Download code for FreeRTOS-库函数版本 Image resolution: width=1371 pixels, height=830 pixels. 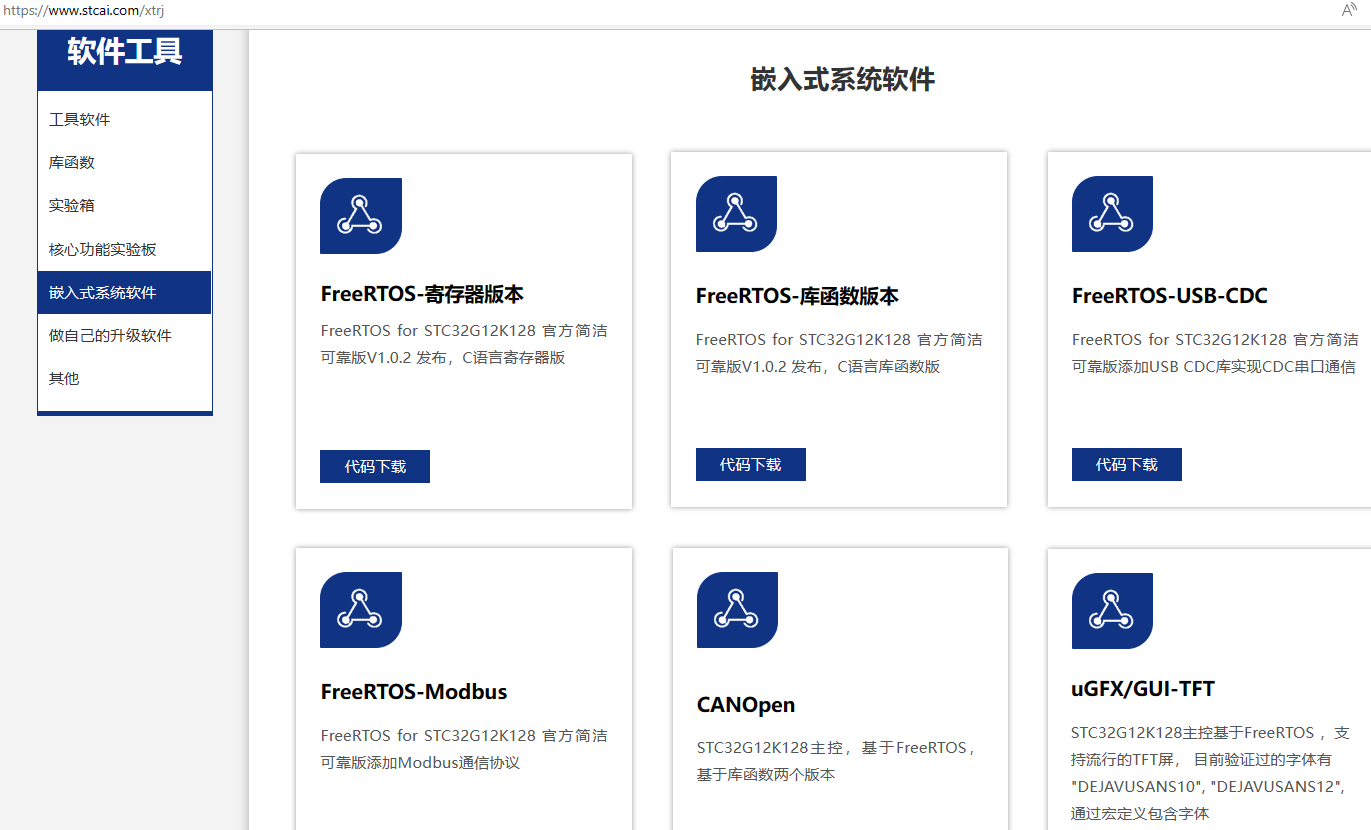click(x=751, y=464)
